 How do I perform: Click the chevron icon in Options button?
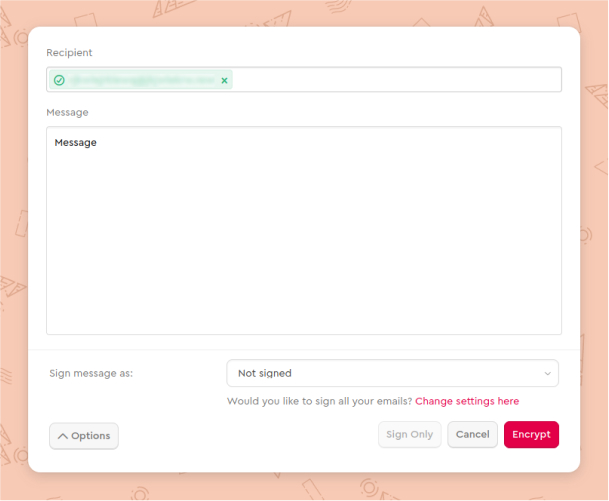tap(62, 436)
